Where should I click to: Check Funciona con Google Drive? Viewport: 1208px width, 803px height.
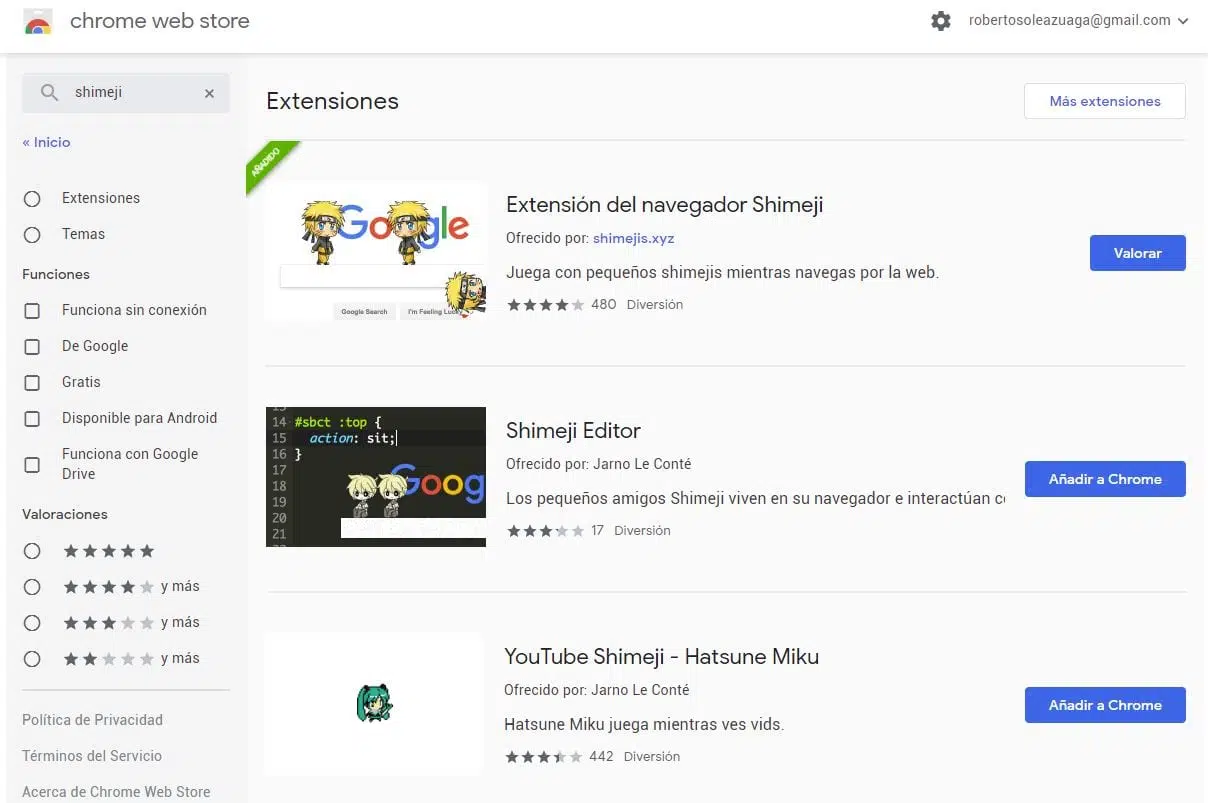tap(32, 464)
